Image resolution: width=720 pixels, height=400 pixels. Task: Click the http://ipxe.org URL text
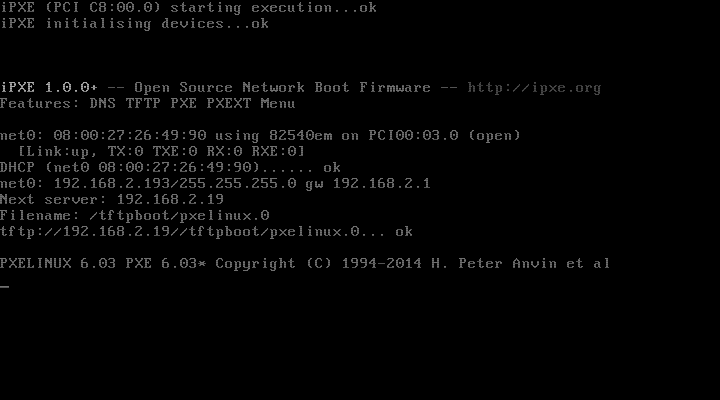pyautogui.click(x=534, y=88)
